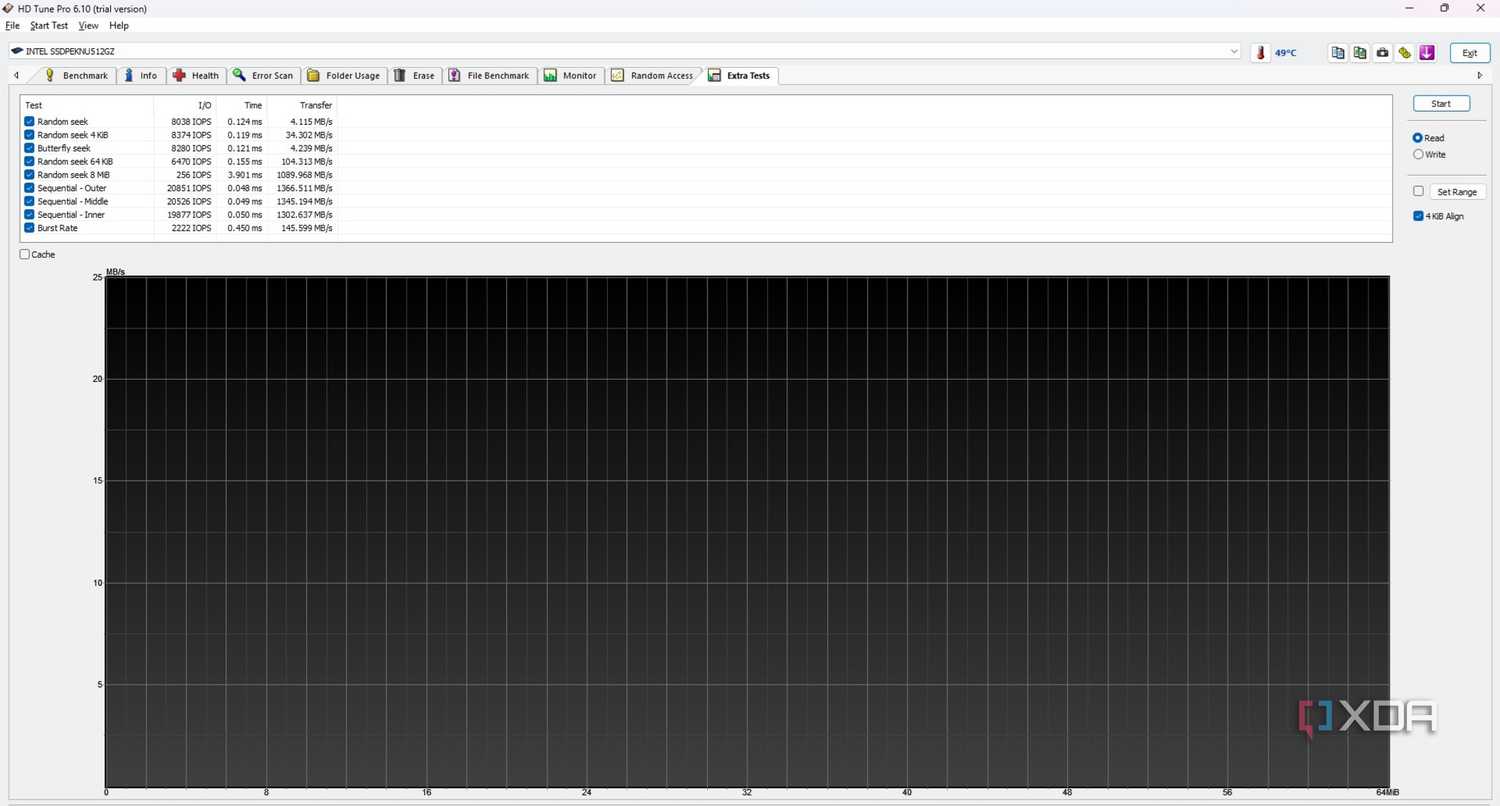Select the Extra Tests tab
The height and width of the screenshot is (806, 1500).
click(740, 75)
